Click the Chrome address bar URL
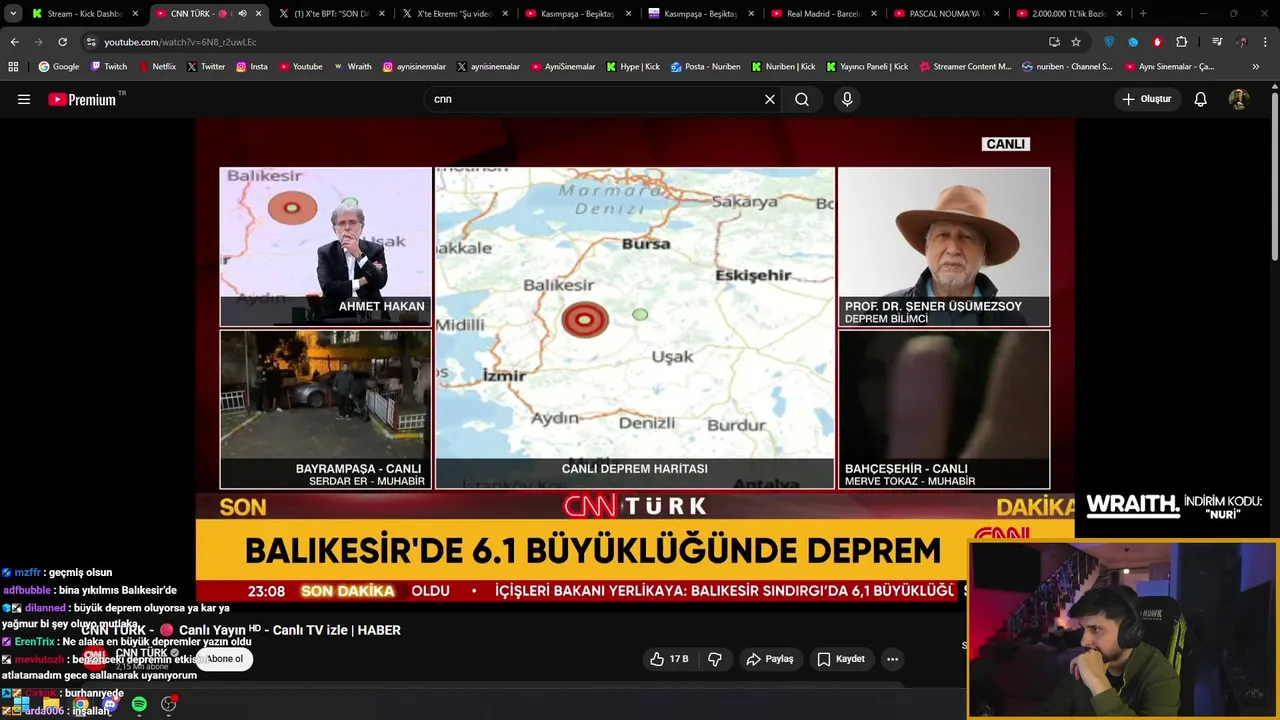This screenshot has width=1280, height=720. [180, 42]
